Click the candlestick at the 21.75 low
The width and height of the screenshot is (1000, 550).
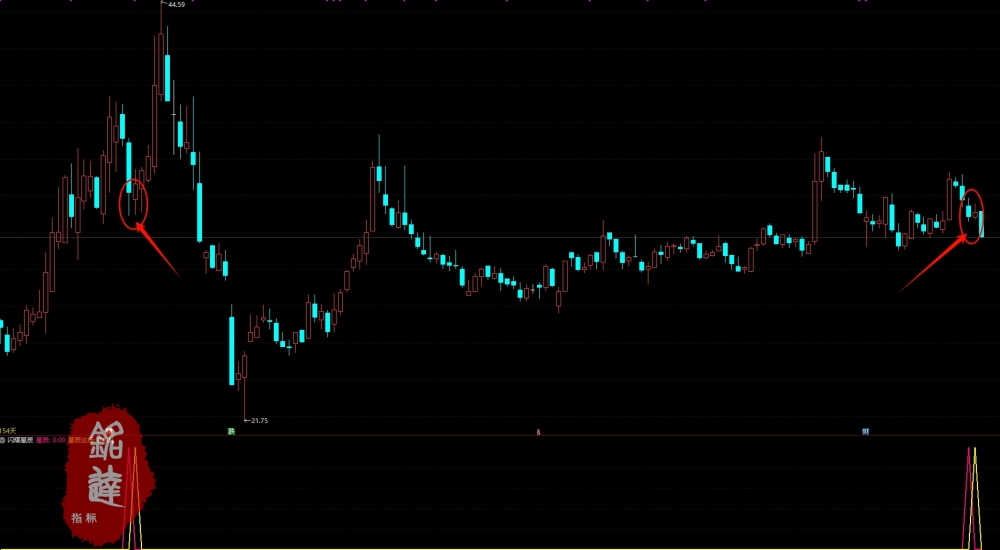pos(244,387)
